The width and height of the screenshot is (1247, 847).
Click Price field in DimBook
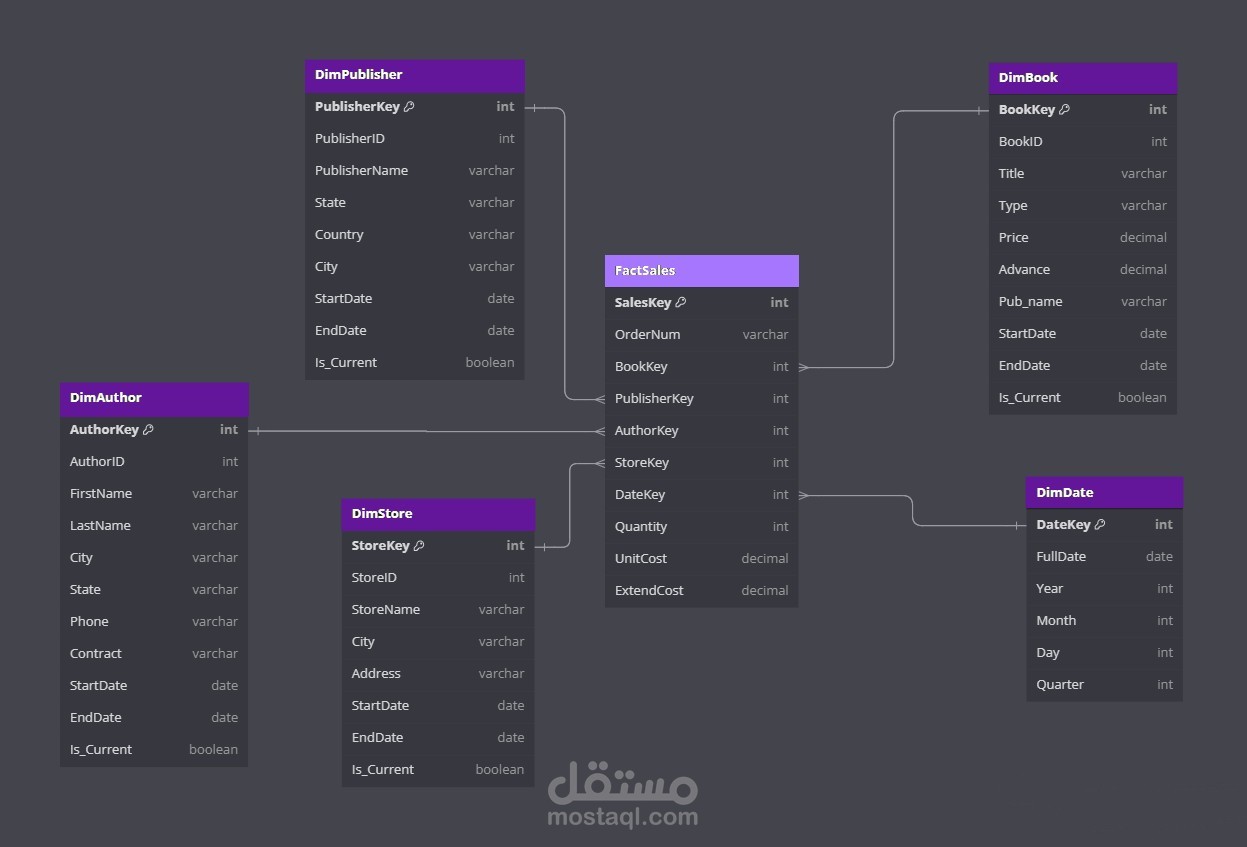tap(1083, 238)
